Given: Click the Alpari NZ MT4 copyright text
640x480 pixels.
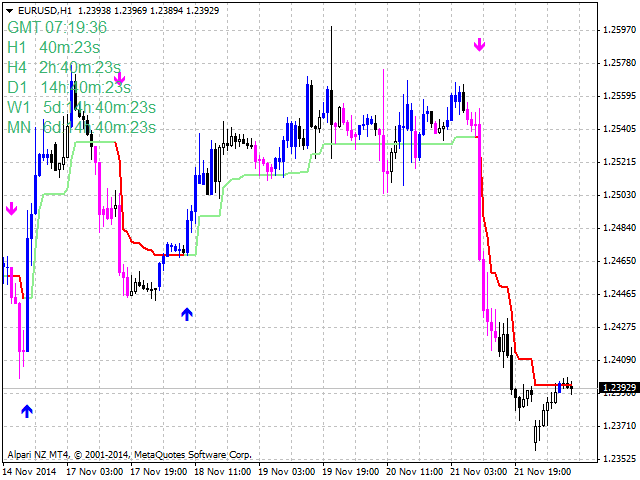Looking at the screenshot, I should pyautogui.click(x=130, y=453).
